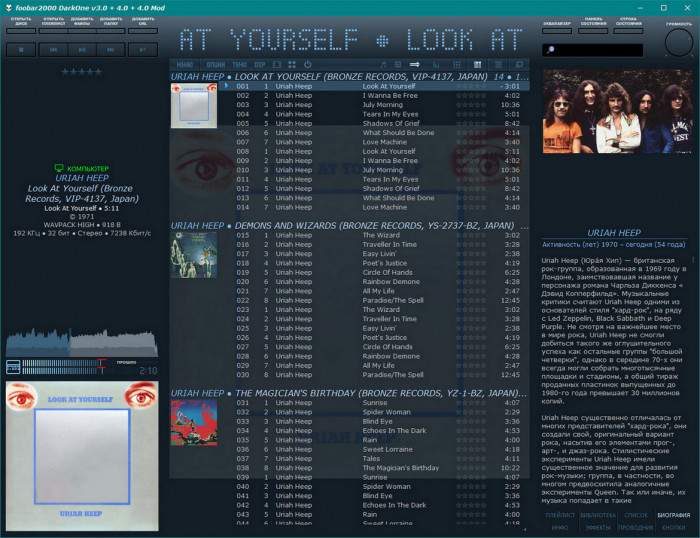Switch to the Биография tab
700x538 pixels.
point(674,515)
